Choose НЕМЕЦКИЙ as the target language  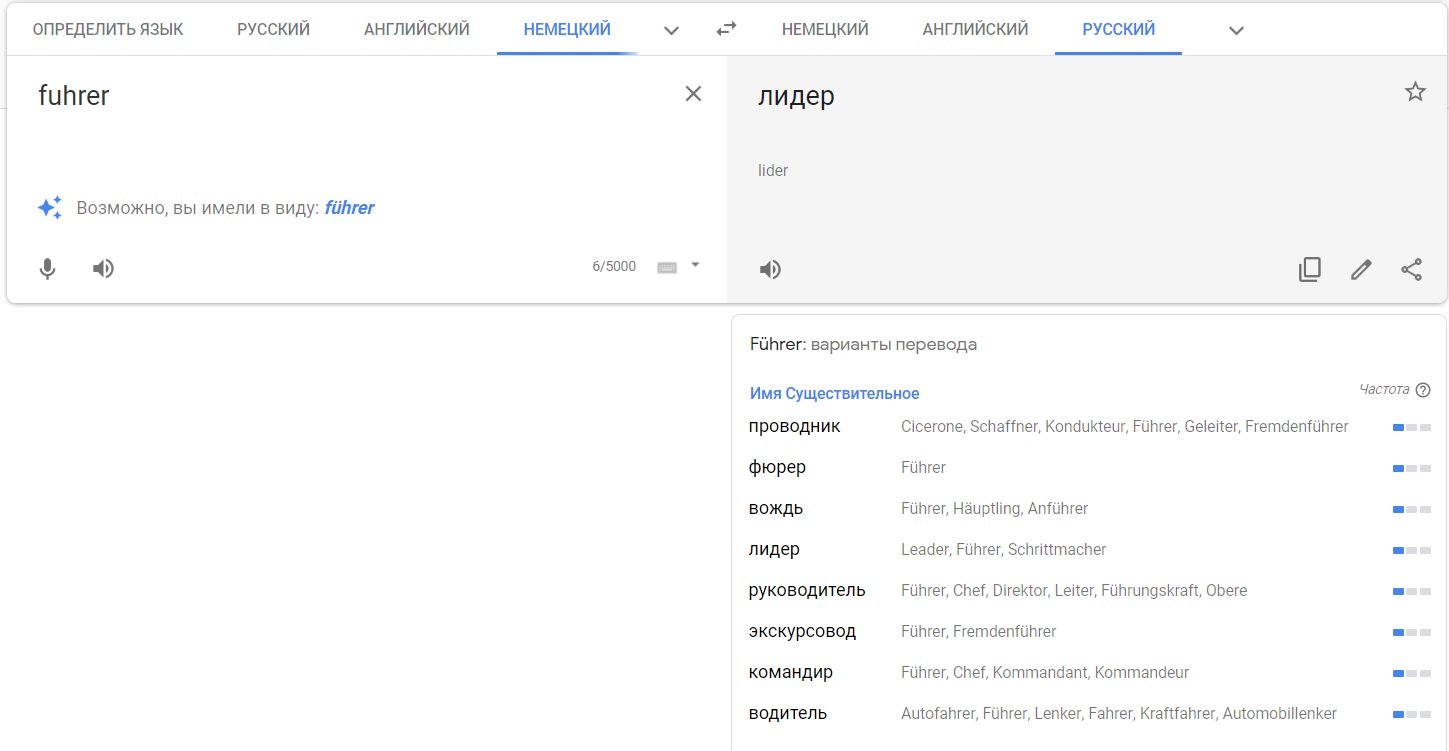point(824,29)
